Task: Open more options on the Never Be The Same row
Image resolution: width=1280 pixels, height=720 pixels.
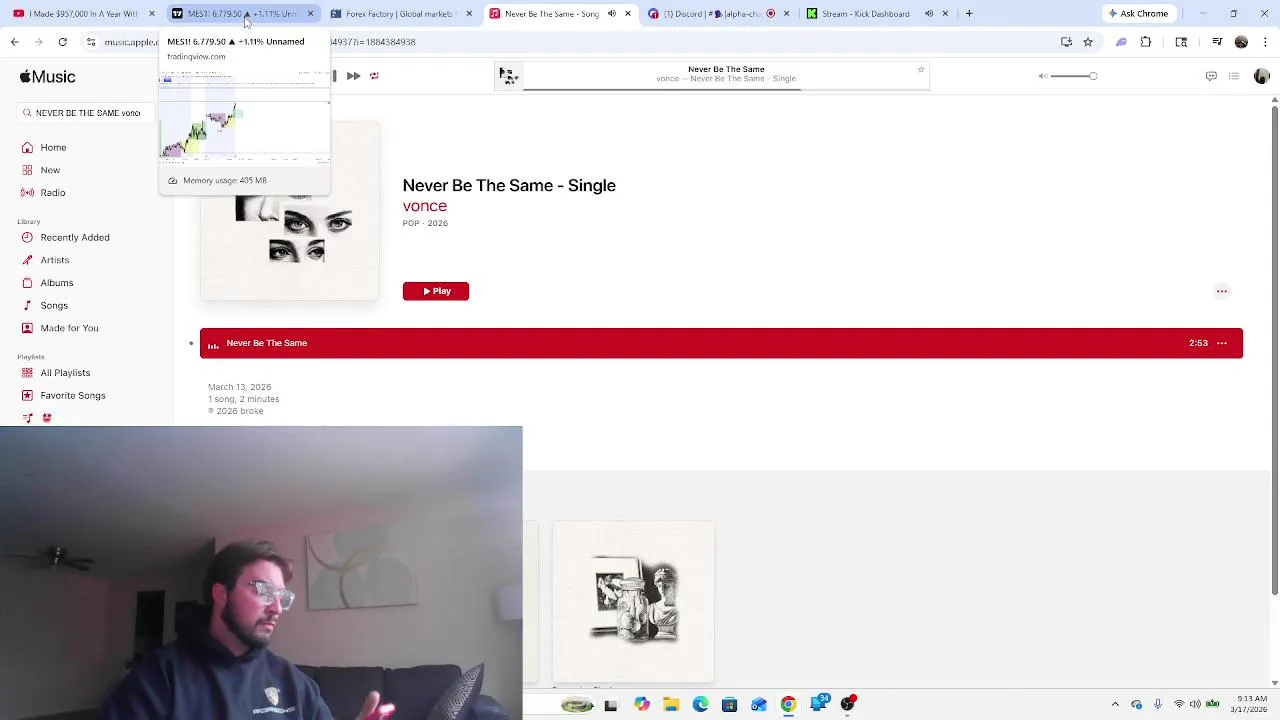Action: click(x=1222, y=343)
